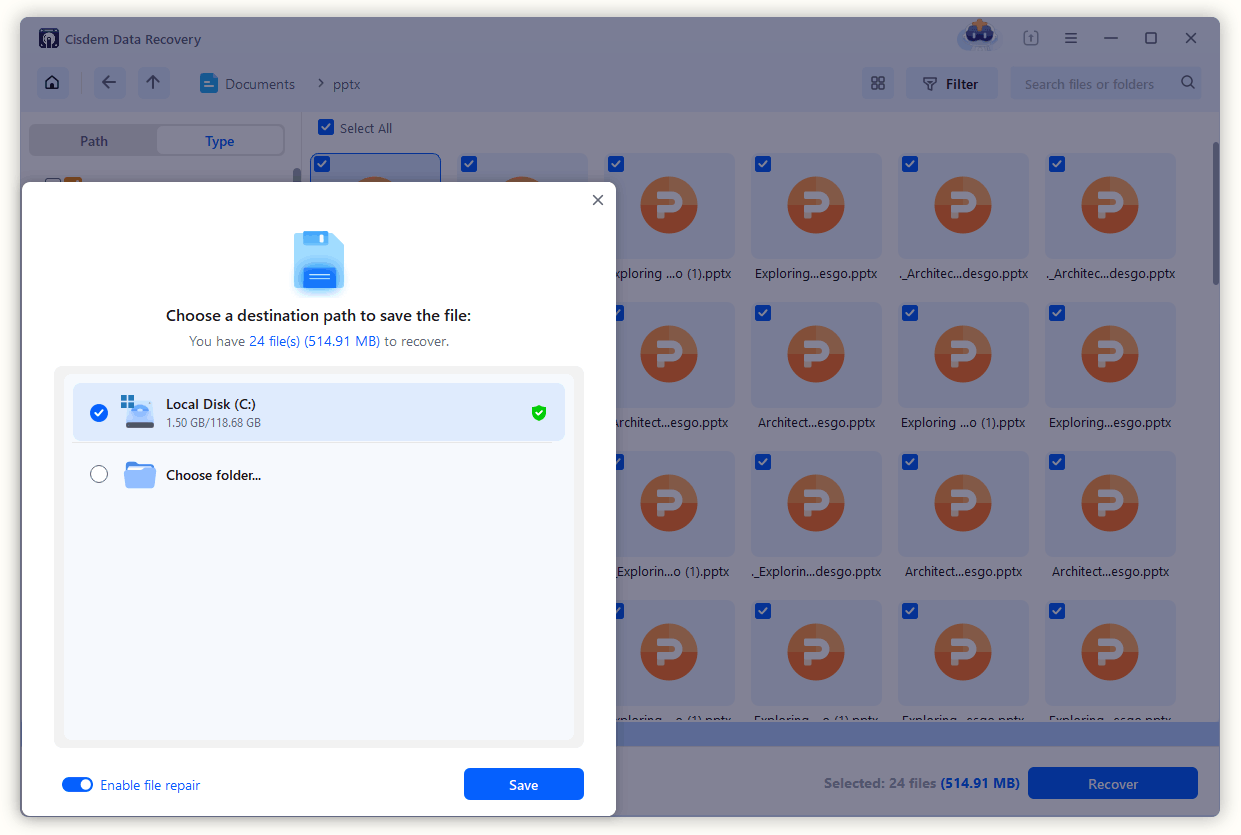The image size is (1241, 835).
Task: Click the 'Selected: 24 files' status text
Action: [880, 784]
